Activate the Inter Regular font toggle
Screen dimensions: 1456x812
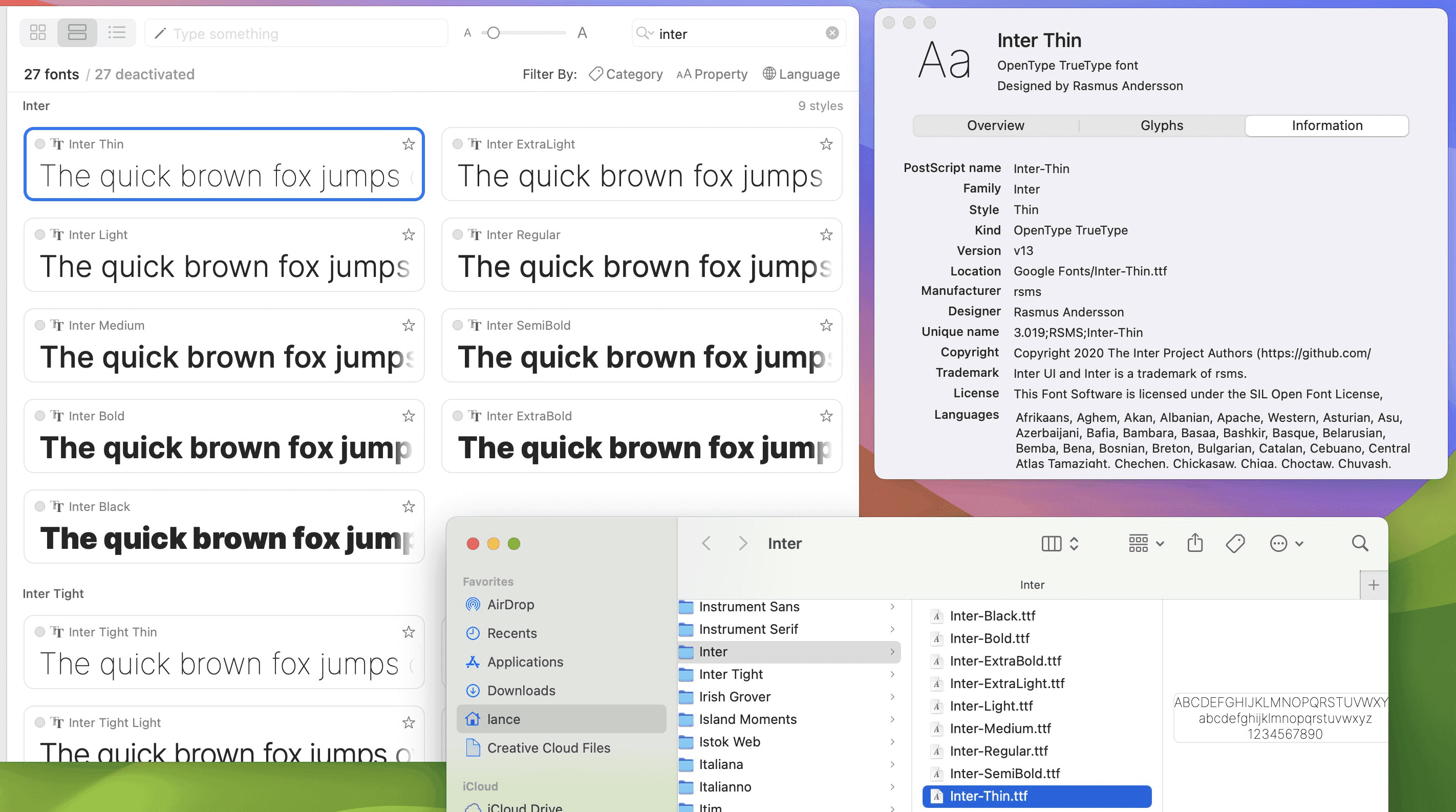pyautogui.click(x=458, y=234)
